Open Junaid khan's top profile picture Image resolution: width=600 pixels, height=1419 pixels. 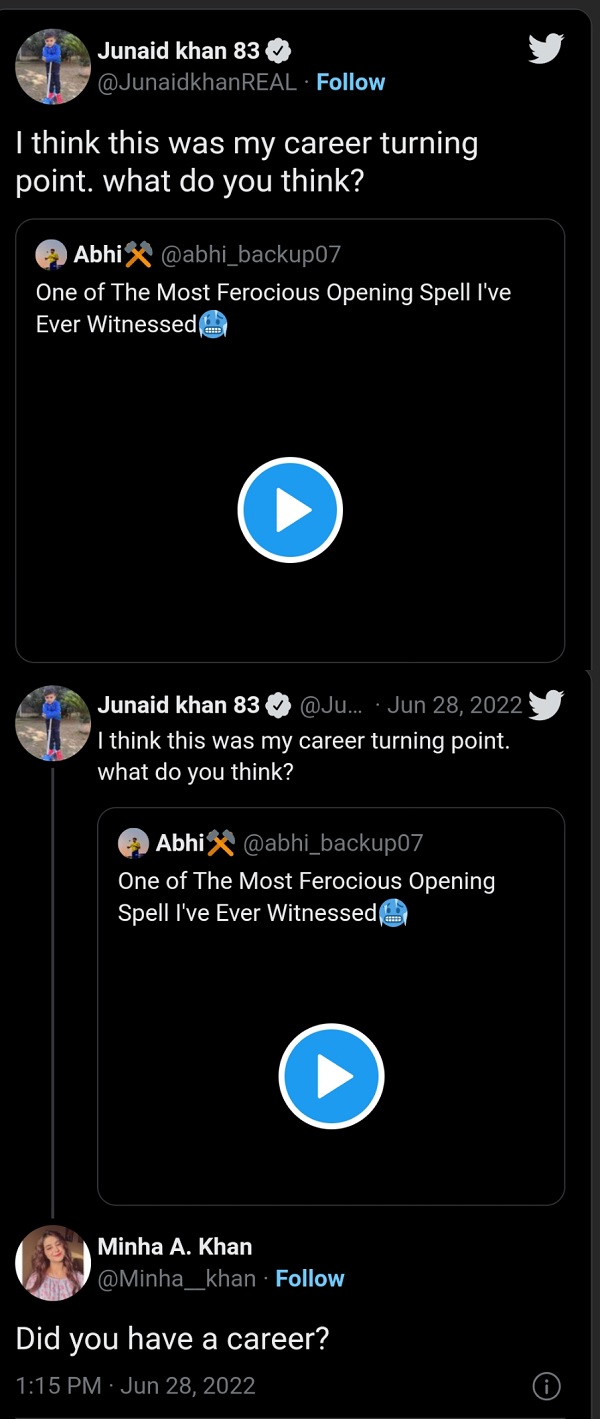pyautogui.click(x=53, y=66)
